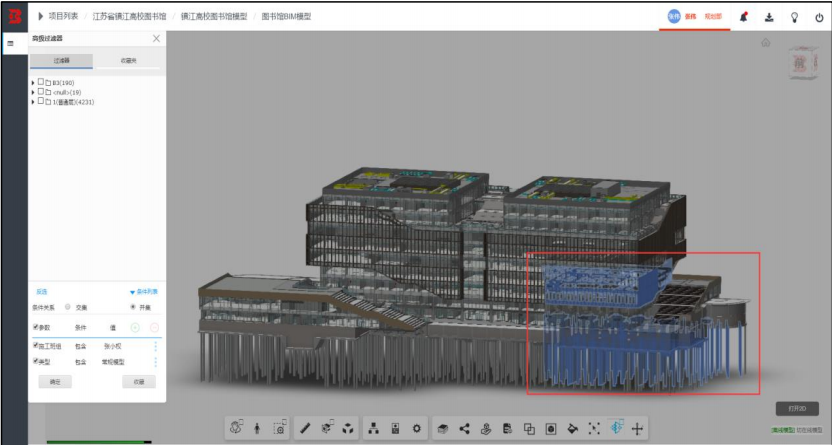
Task: Click the 打开2D button
Action: (x=797, y=408)
